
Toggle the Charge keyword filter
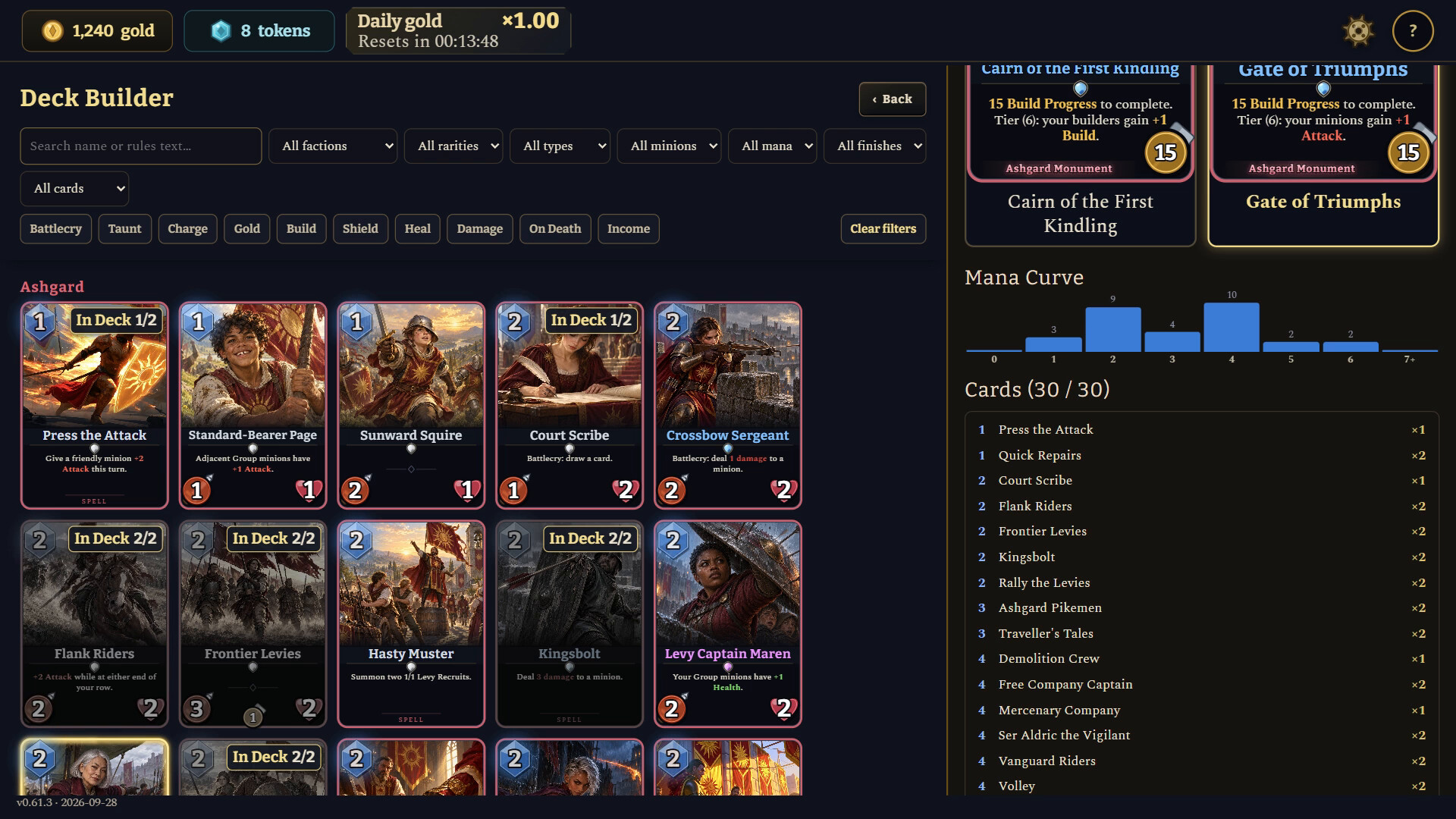(187, 229)
